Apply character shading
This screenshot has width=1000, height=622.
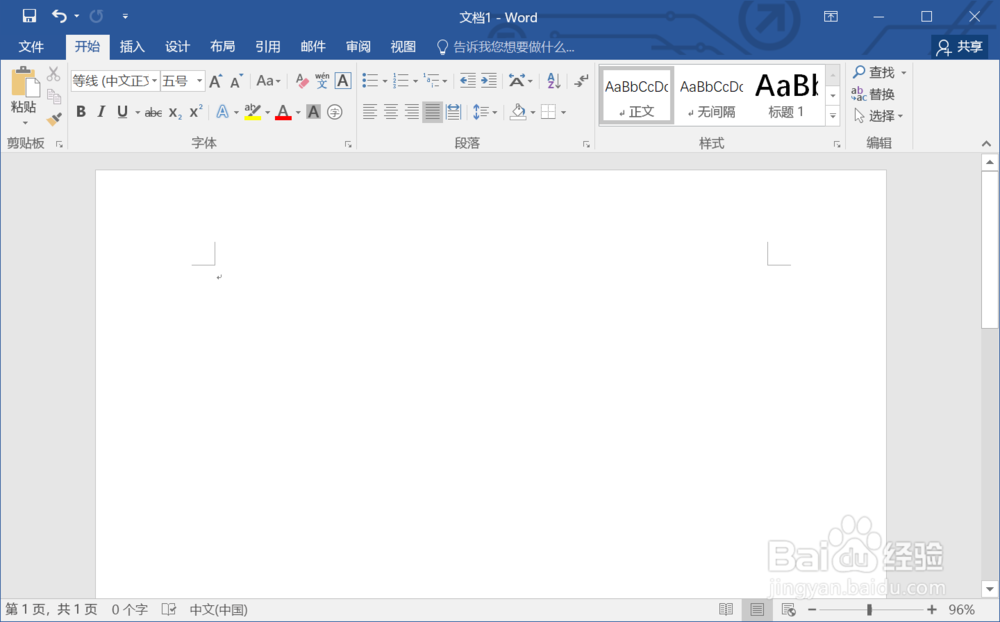tap(313, 112)
